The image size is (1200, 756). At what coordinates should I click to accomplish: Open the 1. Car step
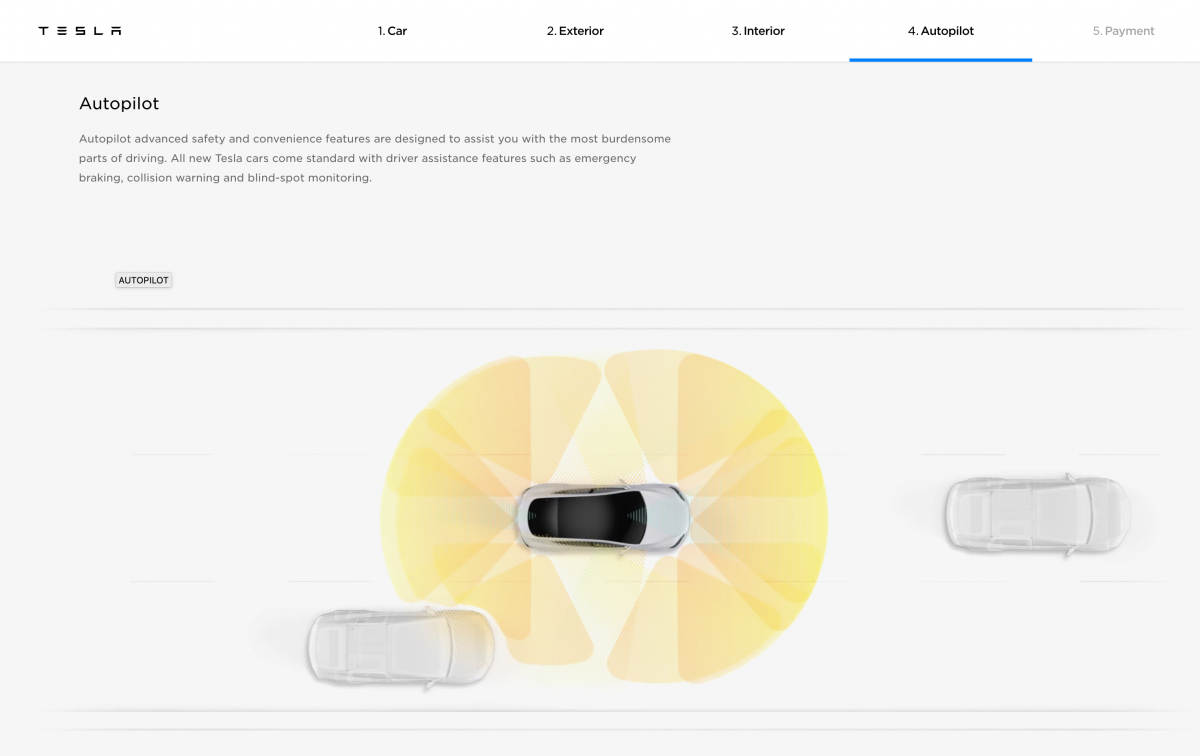click(x=392, y=31)
